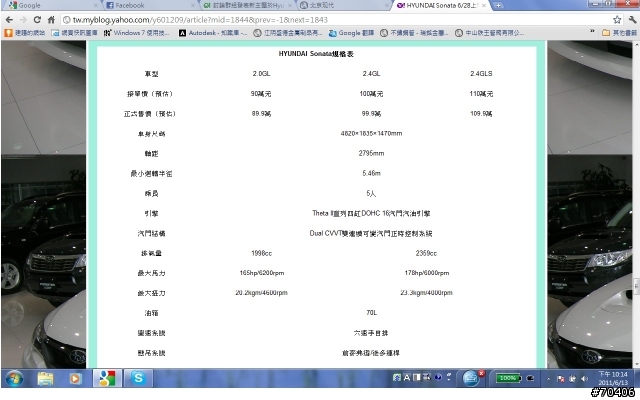Click the 100% battery indicator

point(508,378)
